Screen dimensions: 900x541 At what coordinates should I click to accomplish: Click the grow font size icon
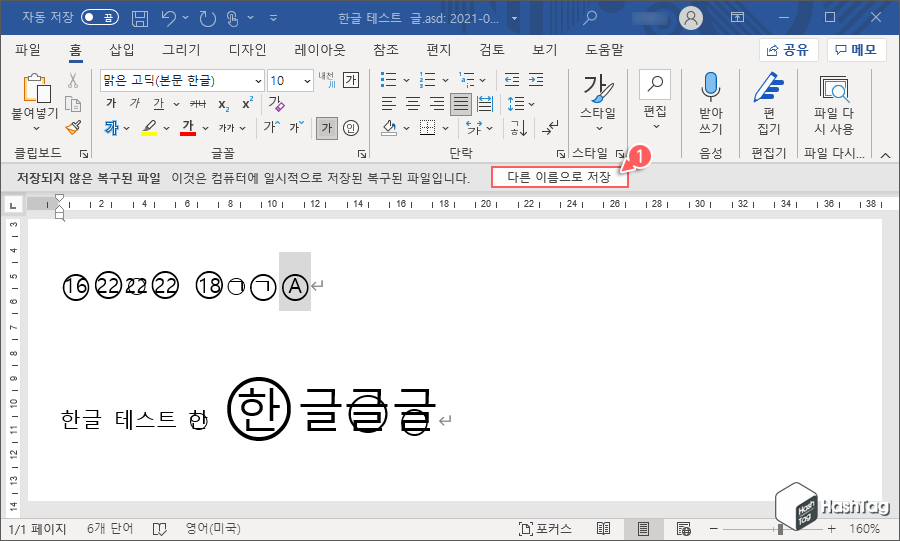pos(271,127)
